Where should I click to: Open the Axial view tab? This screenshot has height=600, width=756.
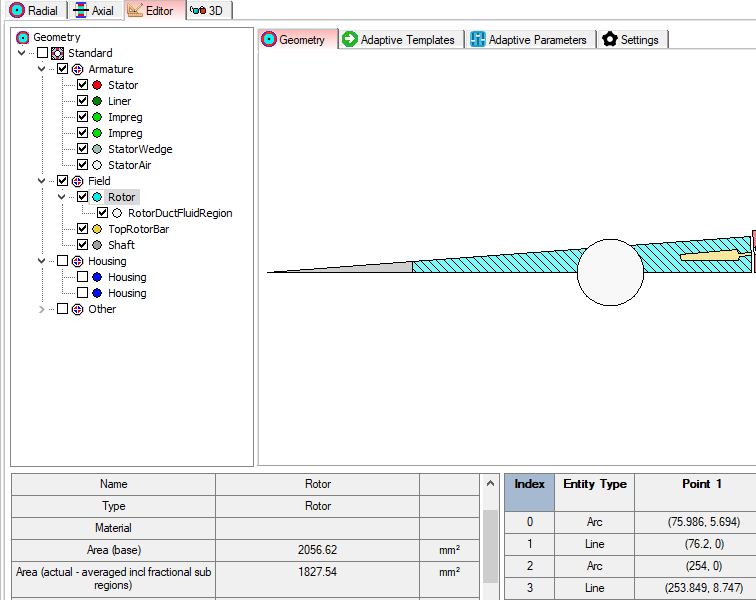click(94, 10)
